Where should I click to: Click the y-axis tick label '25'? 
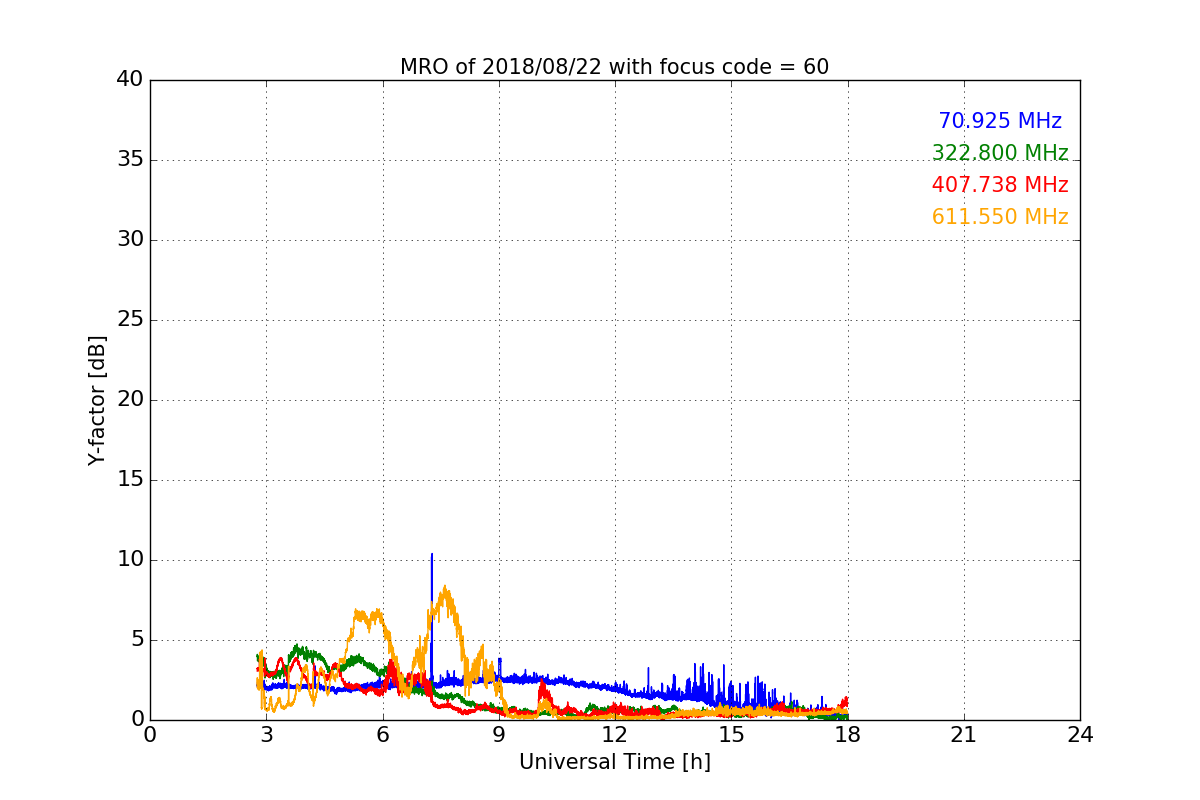point(130,320)
